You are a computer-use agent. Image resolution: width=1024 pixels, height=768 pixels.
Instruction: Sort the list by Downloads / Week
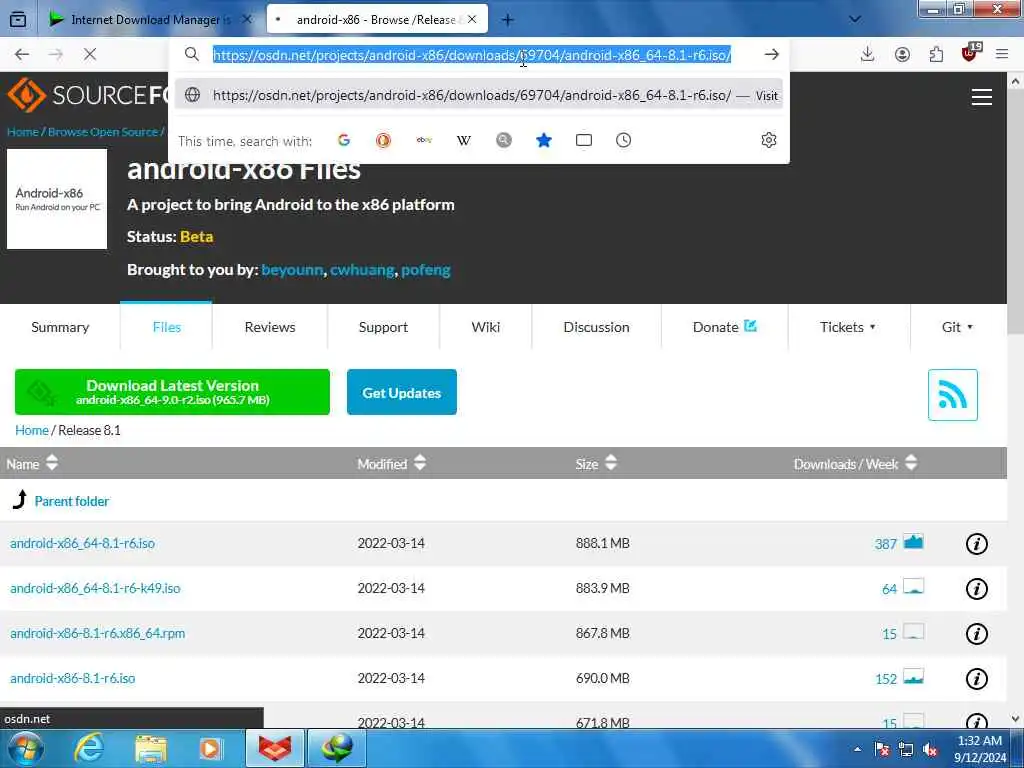point(855,463)
